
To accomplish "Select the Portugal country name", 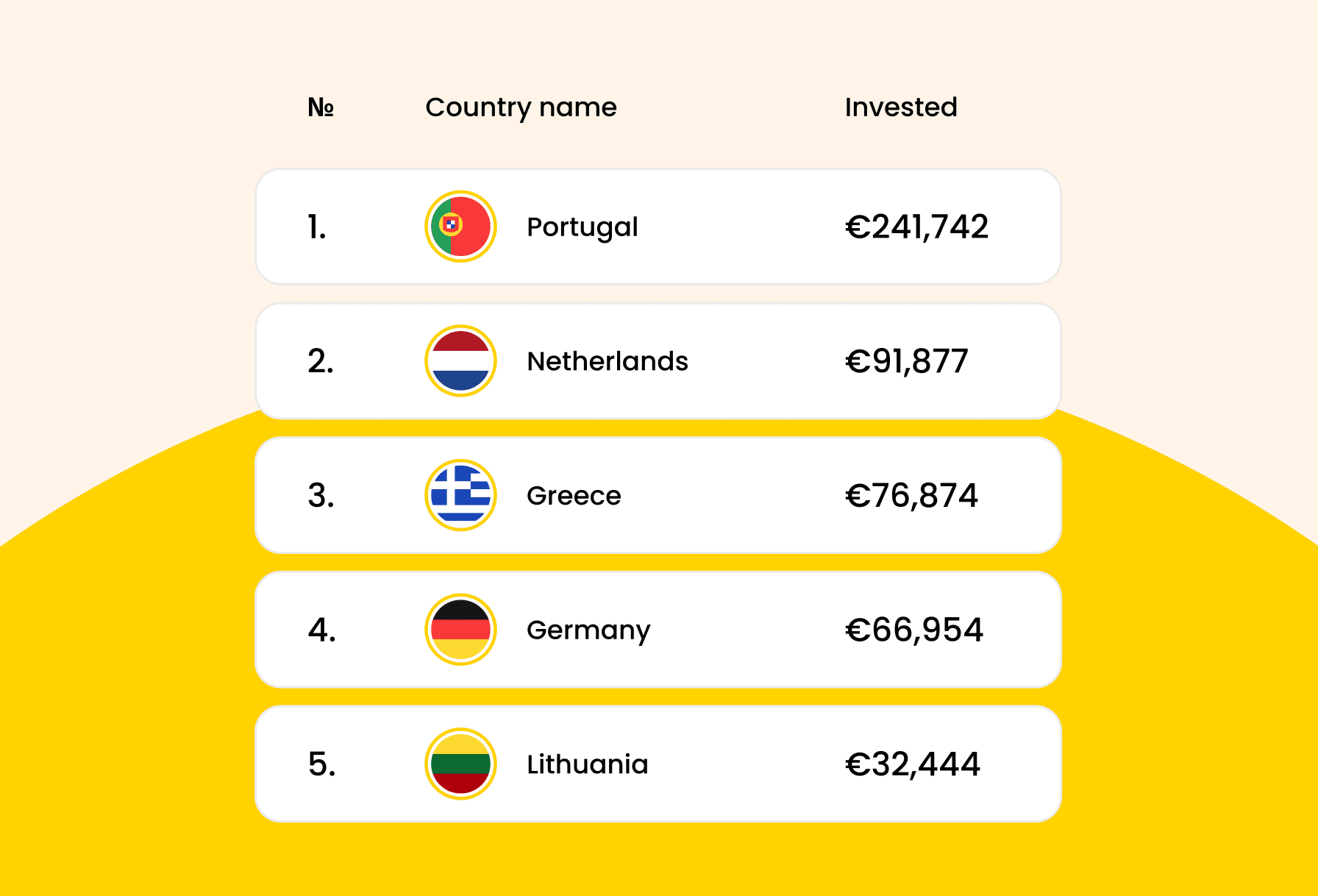I will point(582,227).
